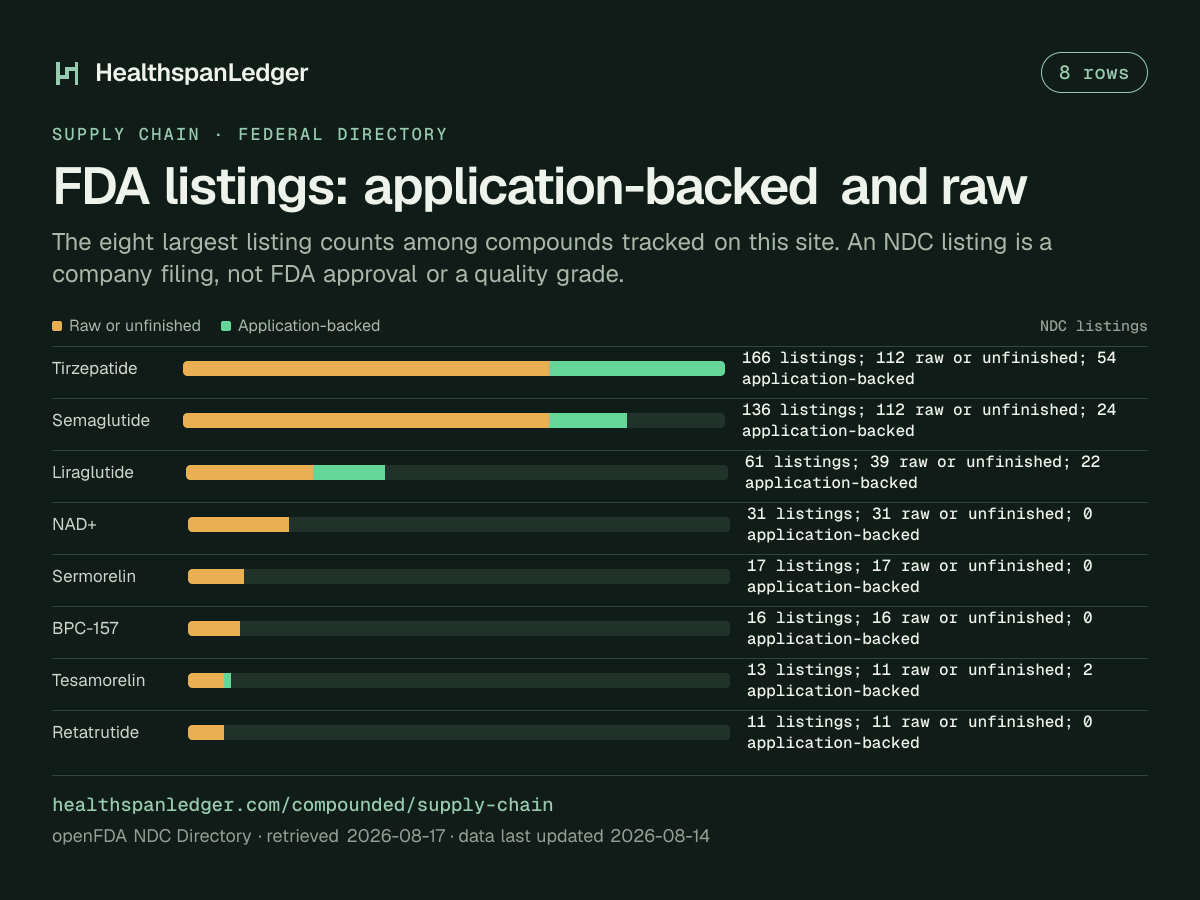Click the "61 listings" summary text
The width and height of the screenshot is (1200, 900).
point(922,472)
